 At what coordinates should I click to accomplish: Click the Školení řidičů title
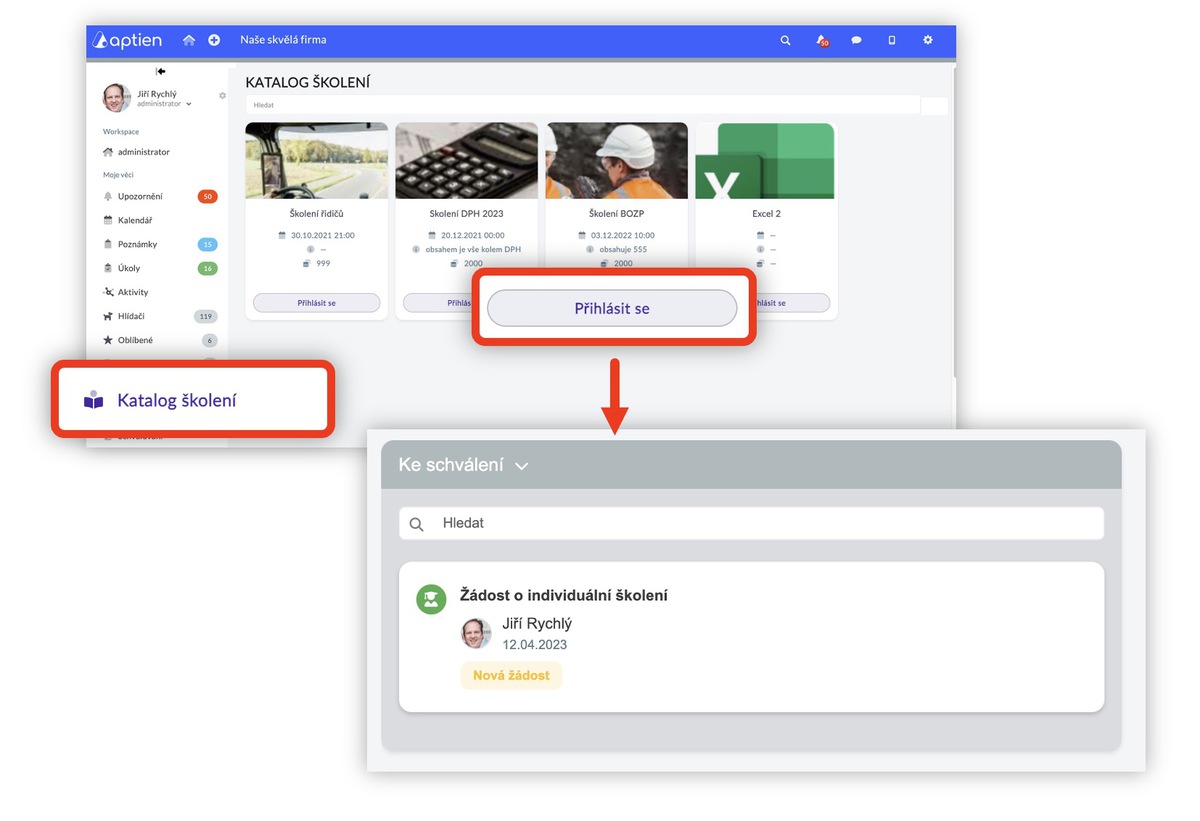[x=316, y=214]
